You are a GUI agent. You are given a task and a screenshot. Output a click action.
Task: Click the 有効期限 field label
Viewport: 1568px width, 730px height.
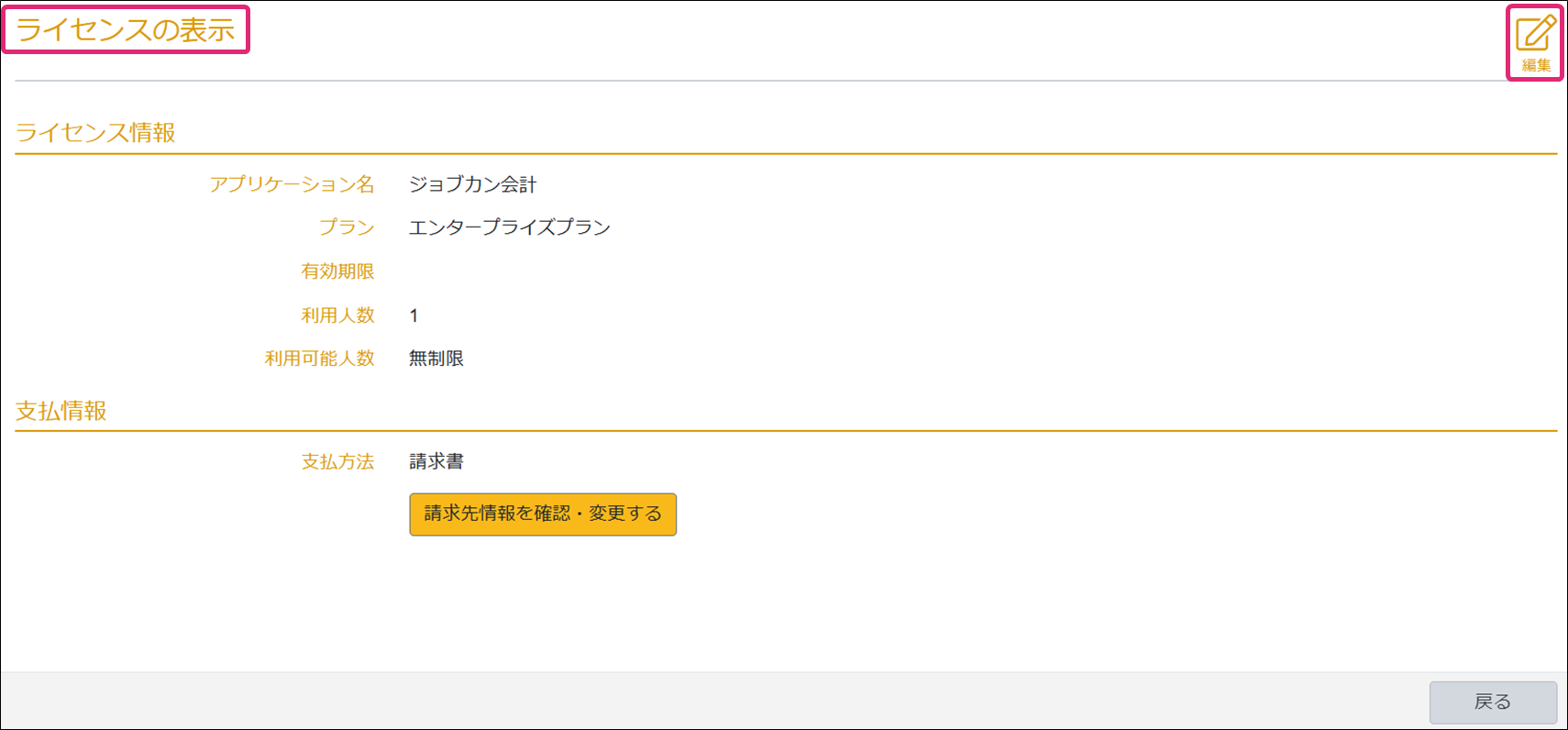337,271
